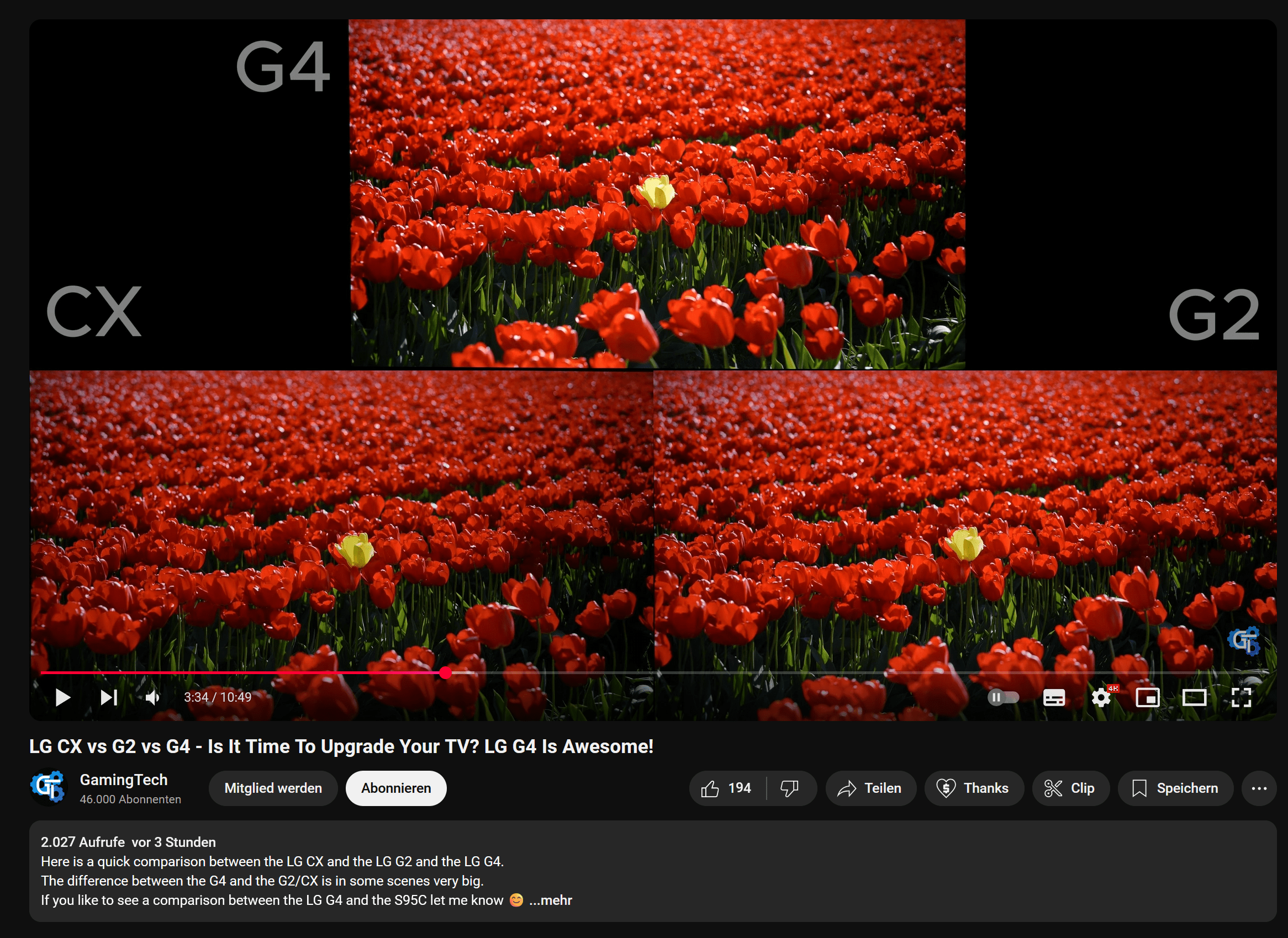
Task: Send a Thanks to the creator
Action: coord(974,788)
